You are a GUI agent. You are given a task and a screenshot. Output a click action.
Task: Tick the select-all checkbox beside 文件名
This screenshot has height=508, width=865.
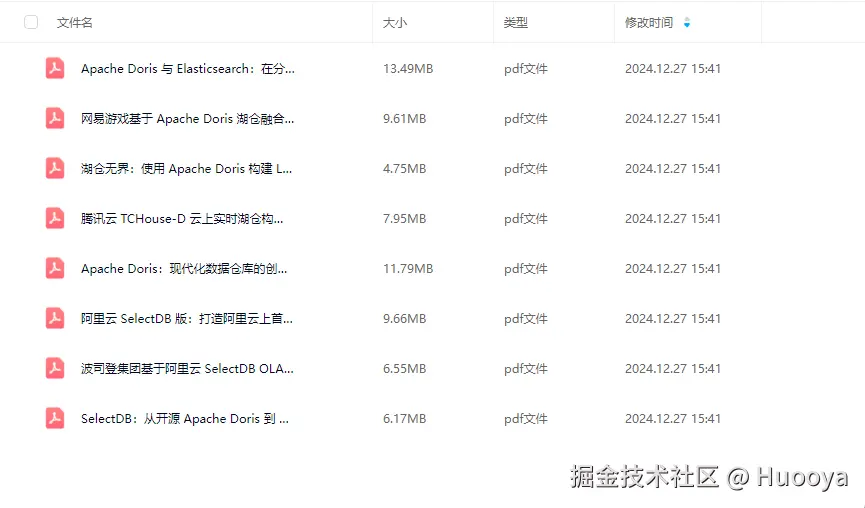tap(31, 22)
